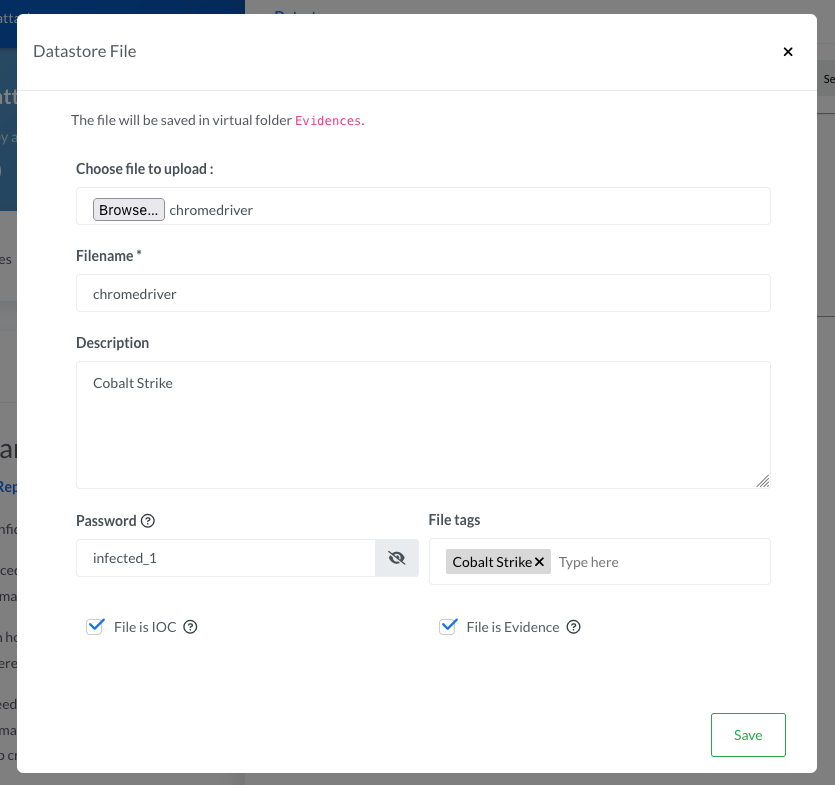
Task: Save the datastore file
Action: point(747,735)
